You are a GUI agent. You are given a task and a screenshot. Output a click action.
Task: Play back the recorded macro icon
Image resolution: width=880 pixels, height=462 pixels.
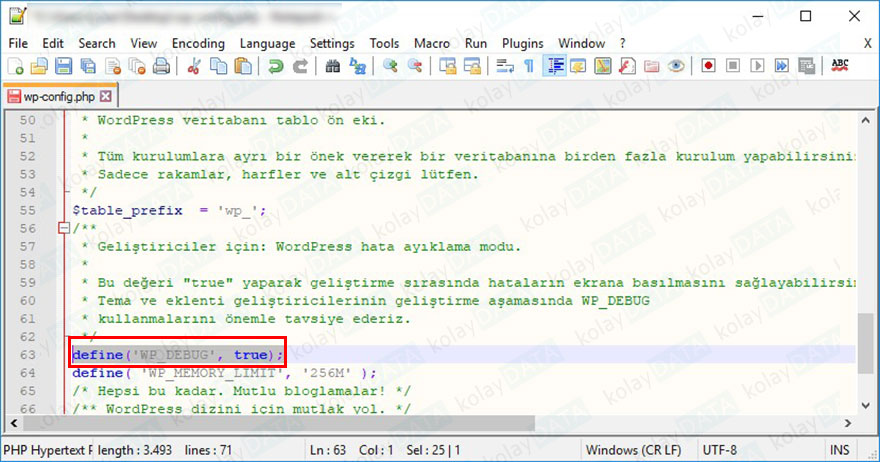[757, 66]
